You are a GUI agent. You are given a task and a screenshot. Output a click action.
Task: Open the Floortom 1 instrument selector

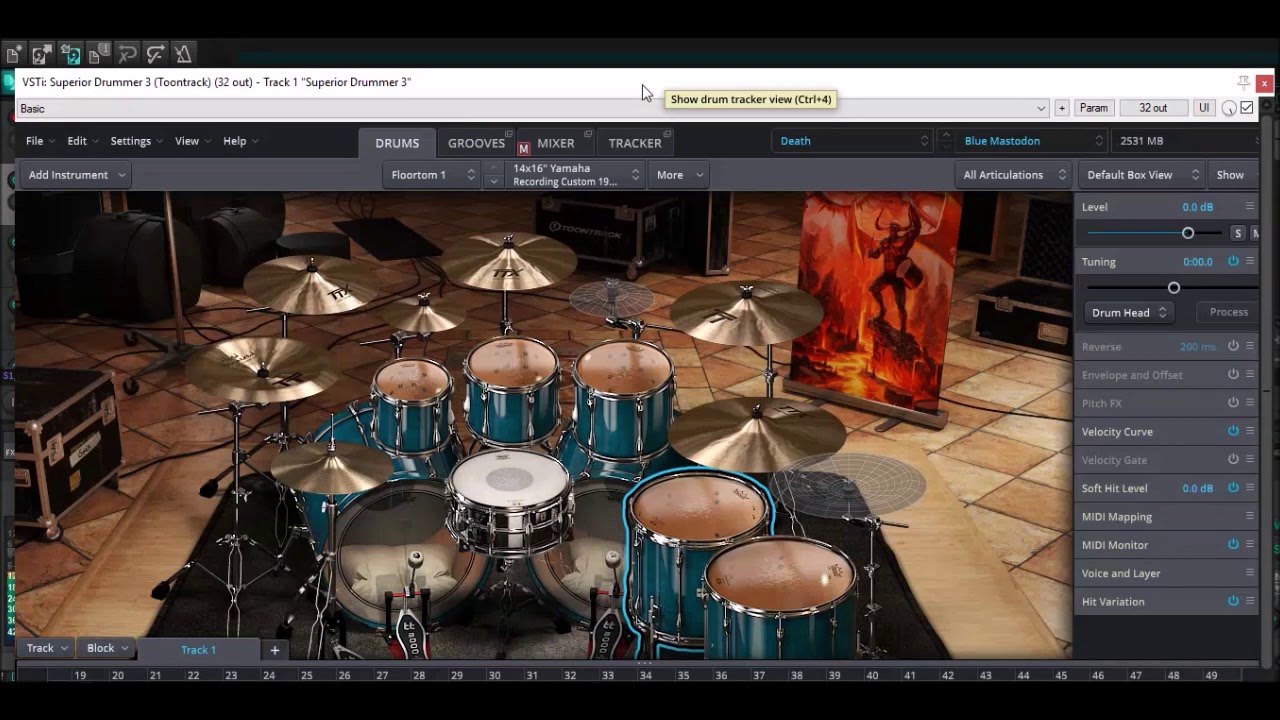[x=432, y=175]
